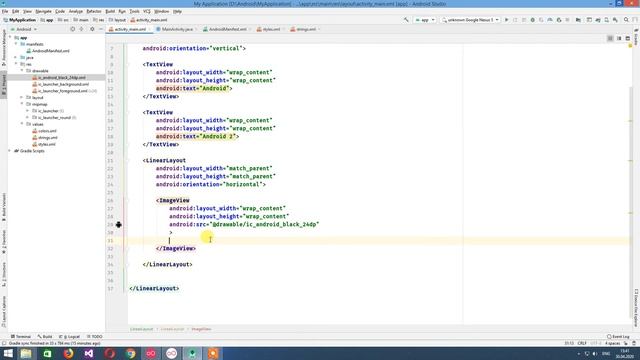Viewport: 640px width, 360px height.
Task: Hide the Project panel with minimize icon
Action: pyautogui.click(x=101, y=29)
